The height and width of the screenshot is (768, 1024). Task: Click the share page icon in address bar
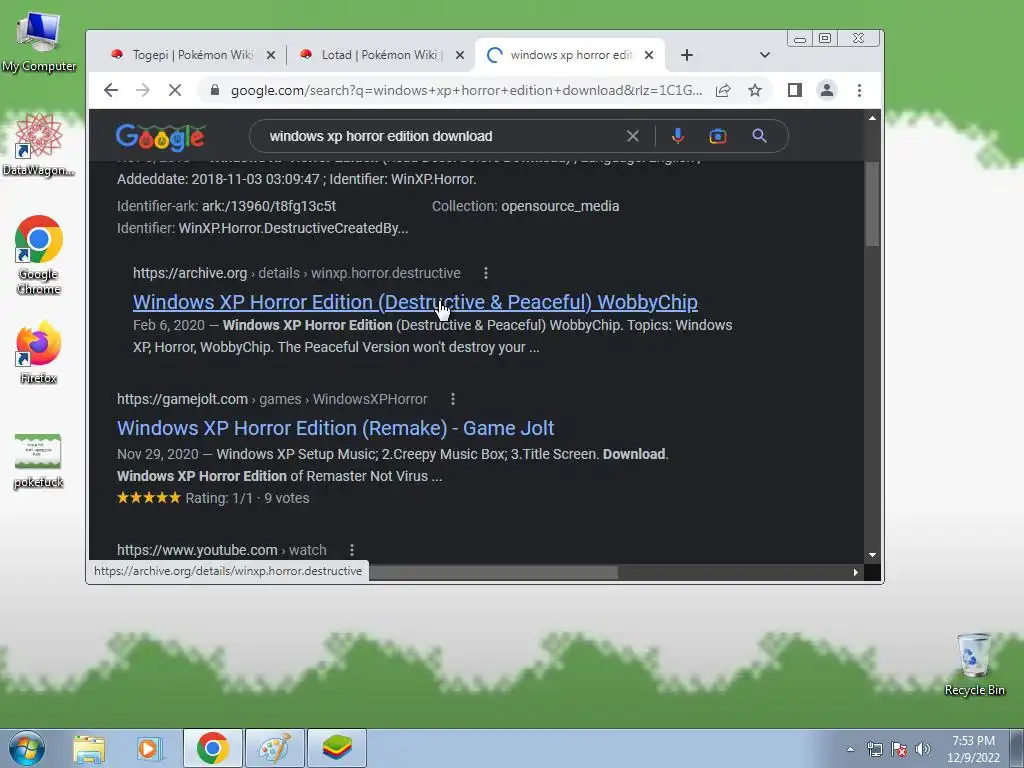723,90
